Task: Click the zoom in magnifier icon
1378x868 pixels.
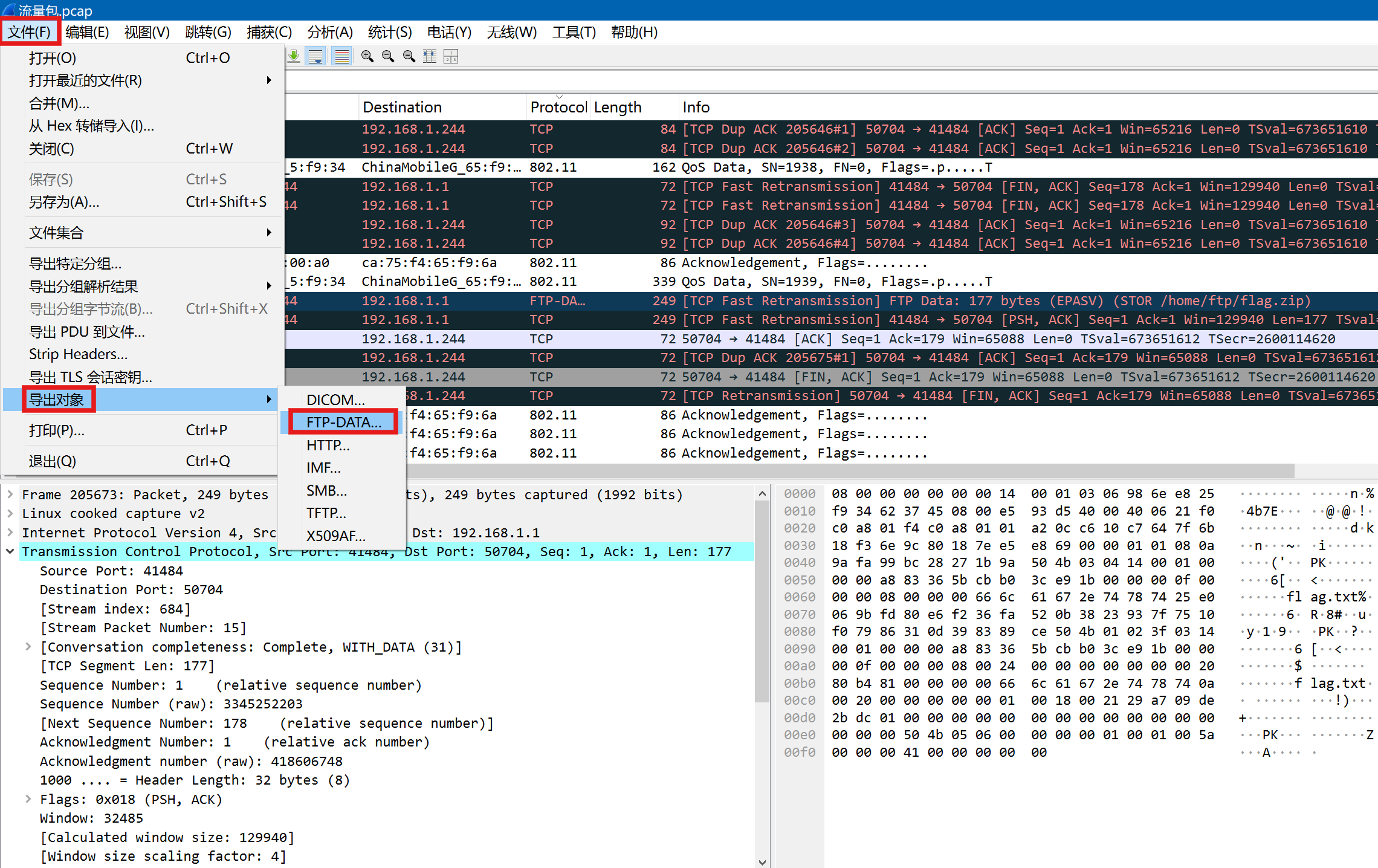Action: (x=367, y=56)
